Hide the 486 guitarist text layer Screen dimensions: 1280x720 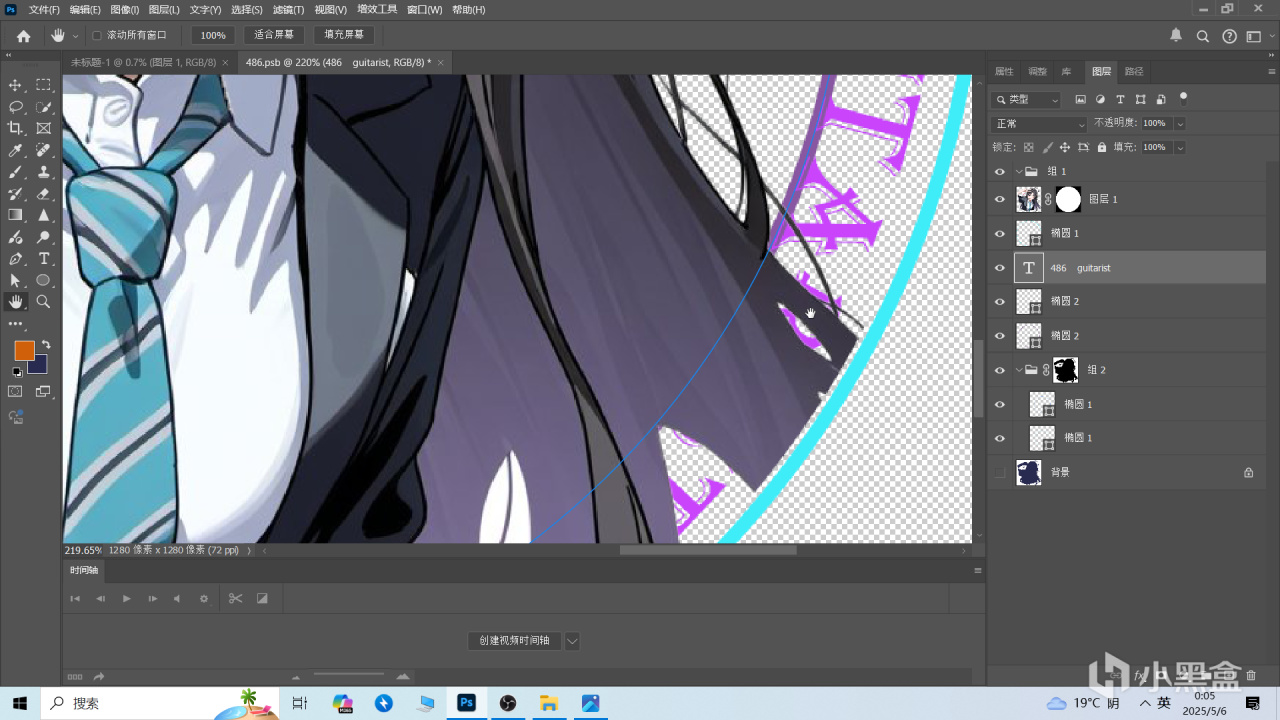(999, 268)
